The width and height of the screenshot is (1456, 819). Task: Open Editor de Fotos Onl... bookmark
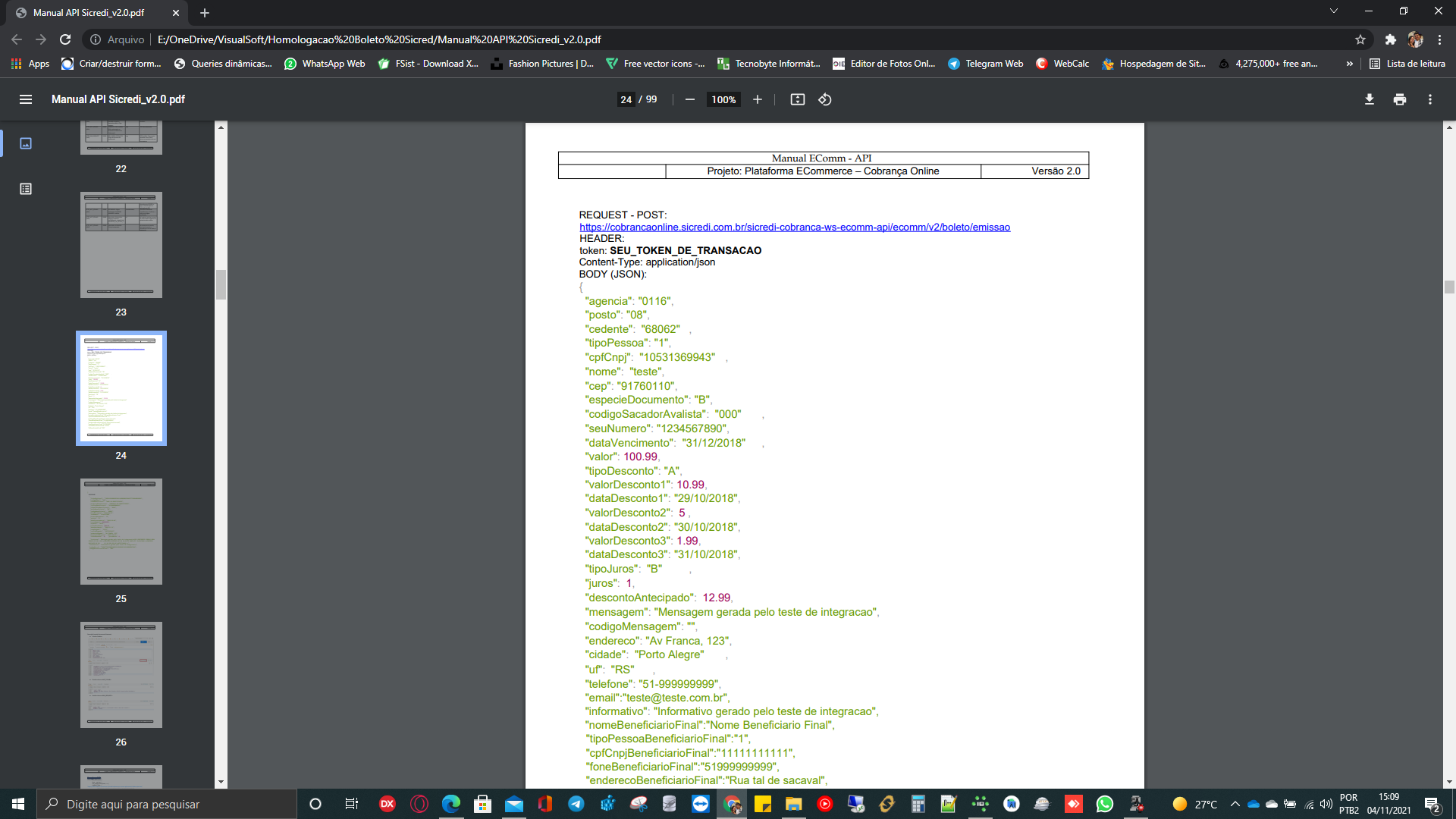[x=884, y=64]
